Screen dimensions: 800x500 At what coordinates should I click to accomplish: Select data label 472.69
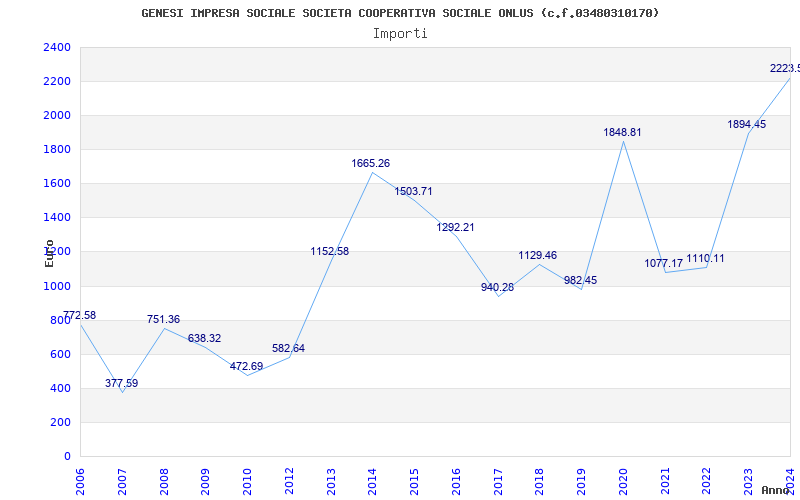(246, 366)
